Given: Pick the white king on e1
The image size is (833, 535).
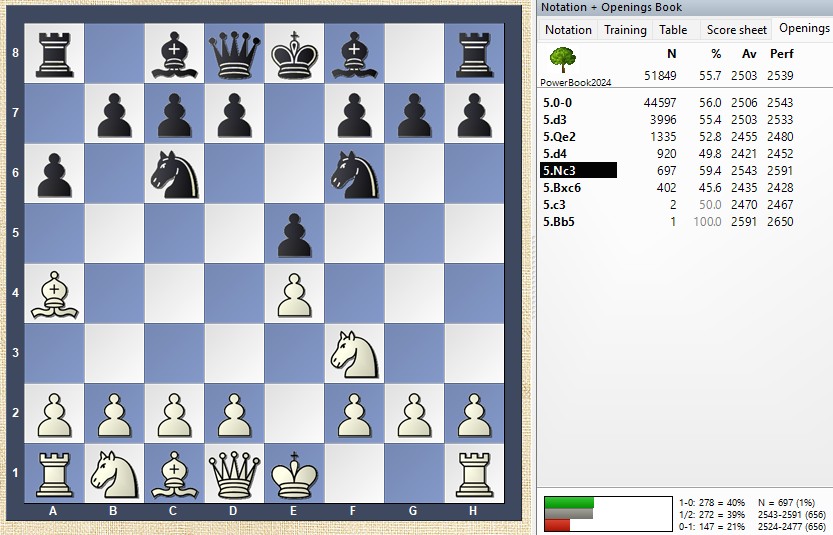Looking at the screenshot, I should pyautogui.click(x=294, y=474).
